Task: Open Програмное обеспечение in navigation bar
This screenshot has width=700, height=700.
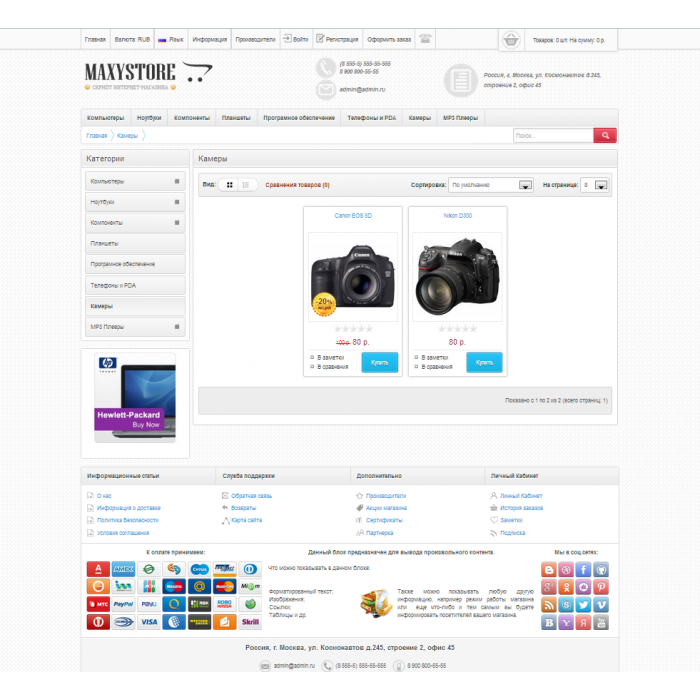Action: pos(299,118)
